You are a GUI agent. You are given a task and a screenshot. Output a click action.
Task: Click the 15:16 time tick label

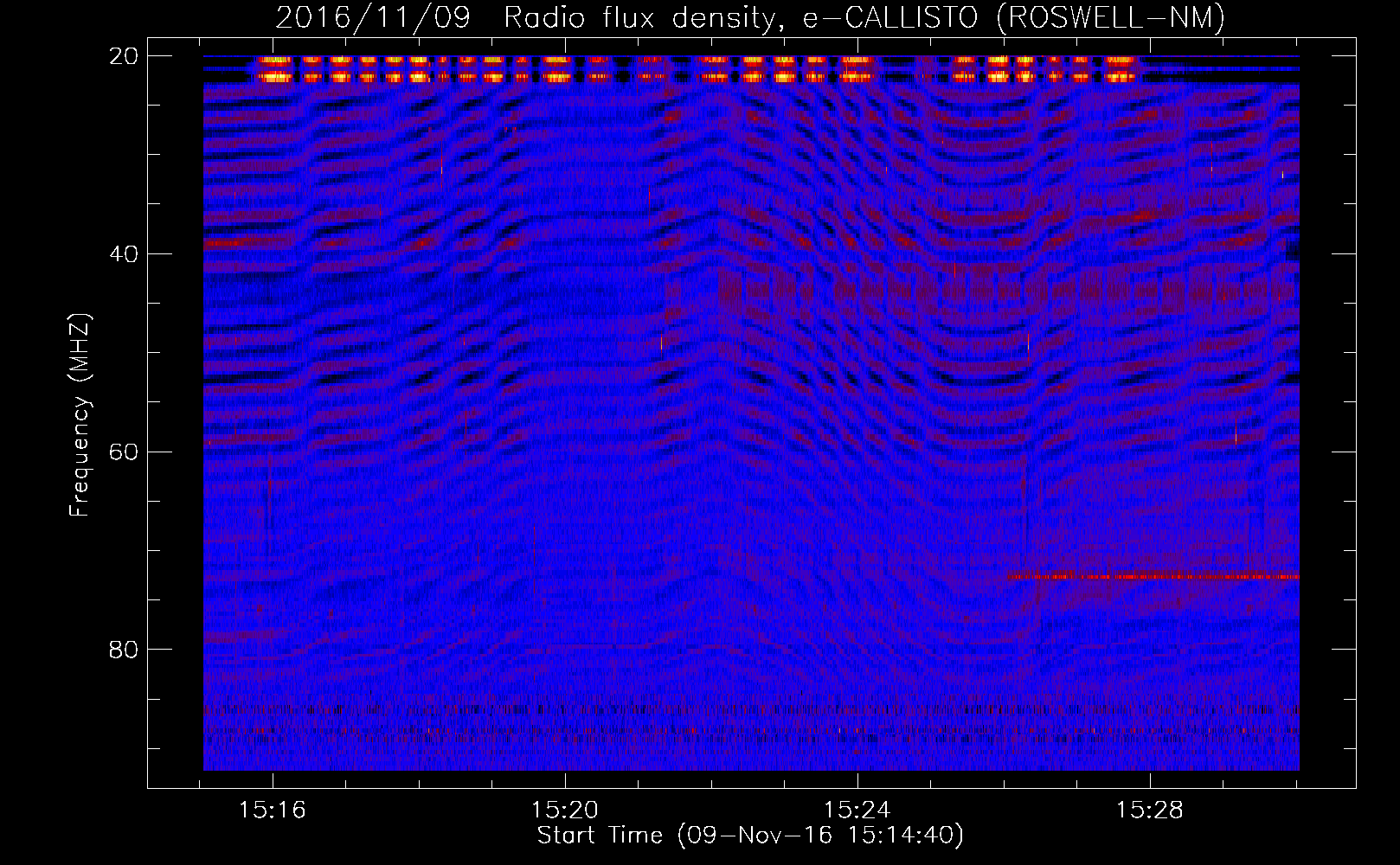pos(273,811)
